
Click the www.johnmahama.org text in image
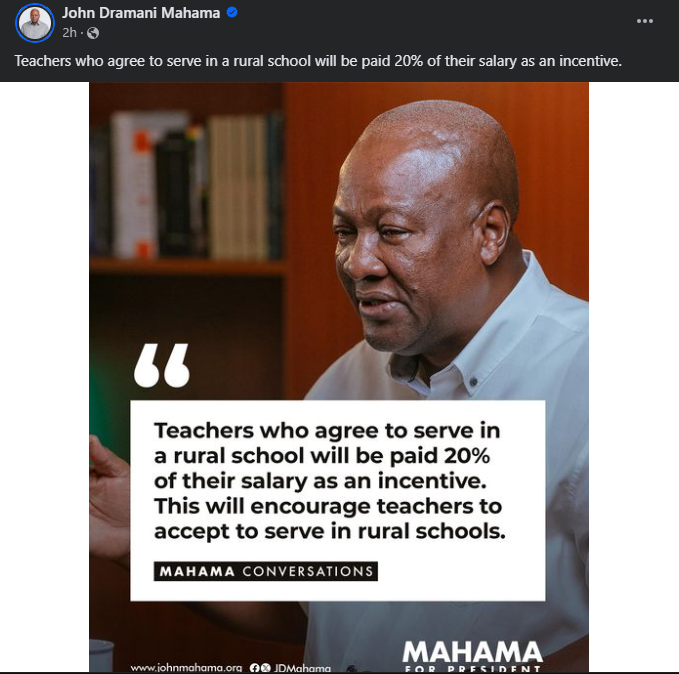186,668
